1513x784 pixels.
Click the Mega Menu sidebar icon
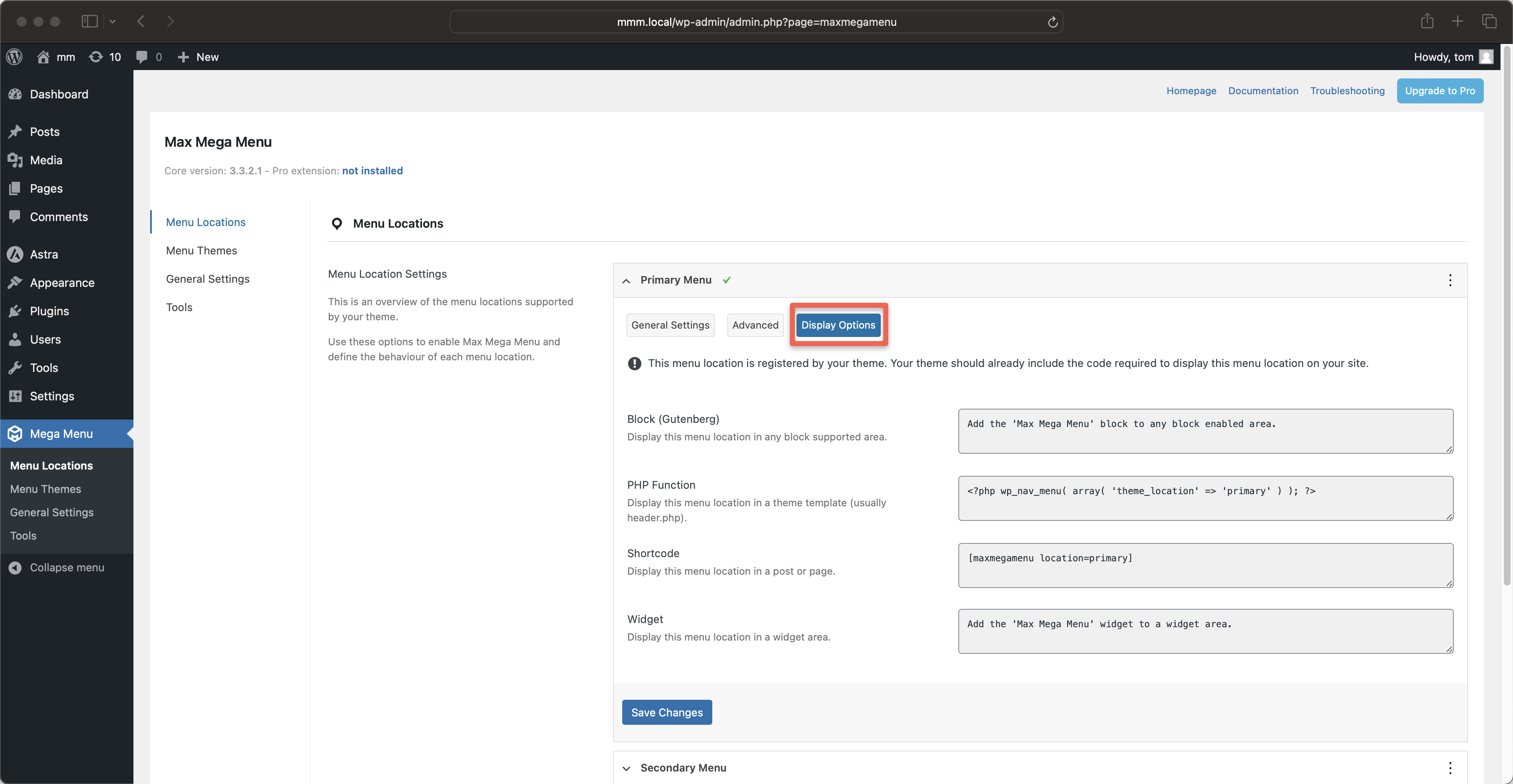pyautogui.click(x=15, y=433)
